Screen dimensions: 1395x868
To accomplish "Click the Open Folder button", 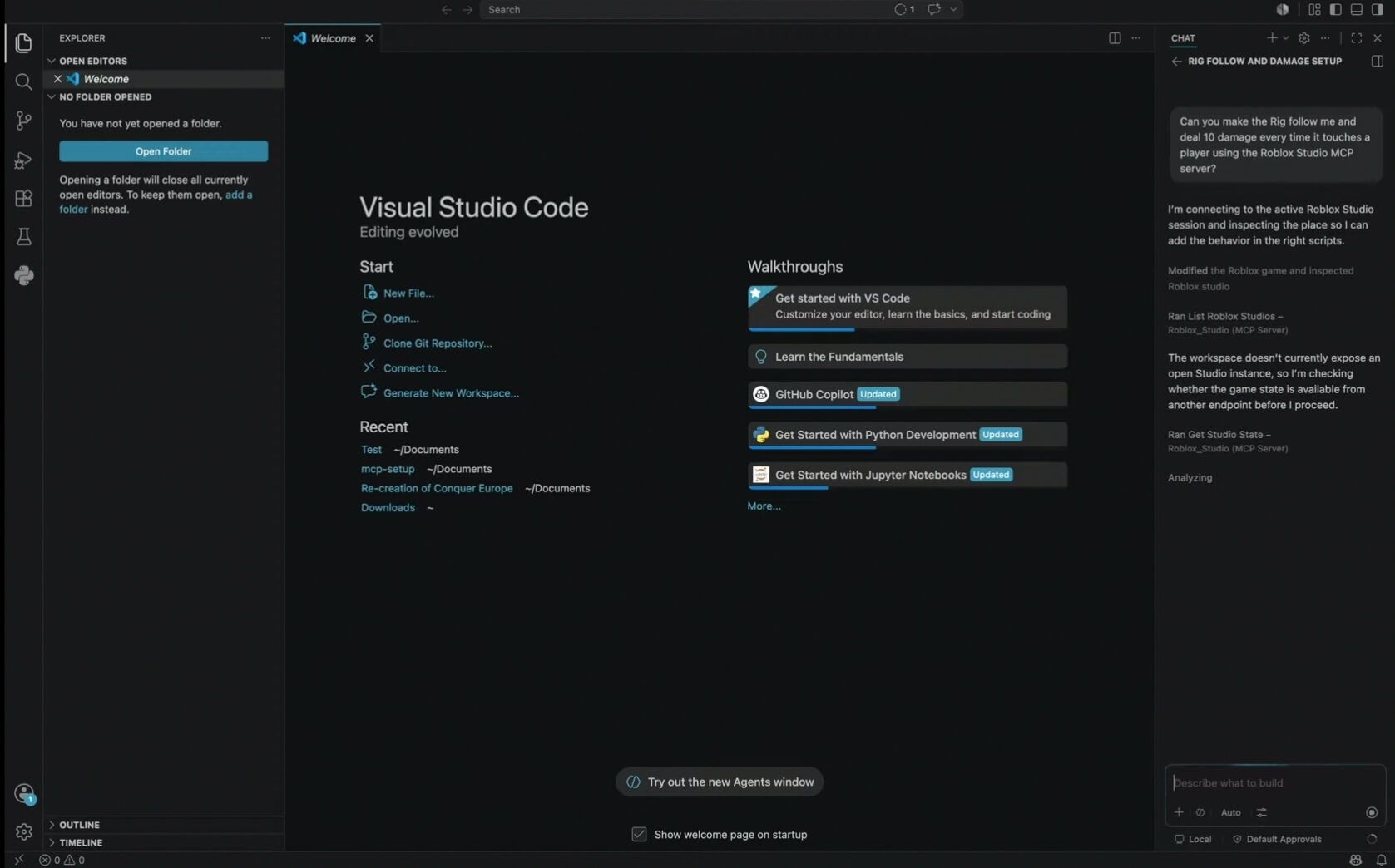I will click(x=164, y=151).
